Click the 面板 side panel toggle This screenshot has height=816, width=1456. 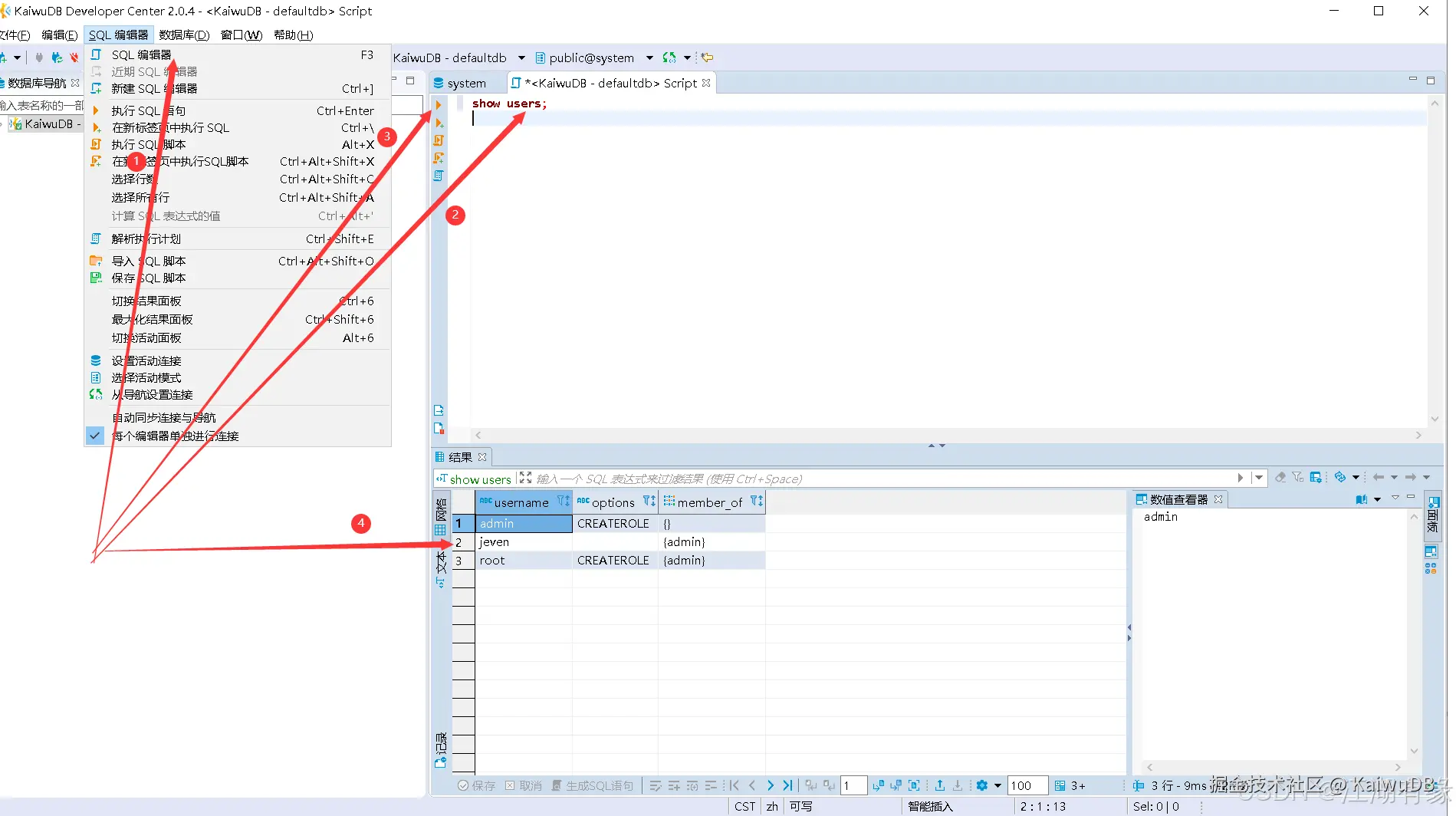tap(1431, 515)
